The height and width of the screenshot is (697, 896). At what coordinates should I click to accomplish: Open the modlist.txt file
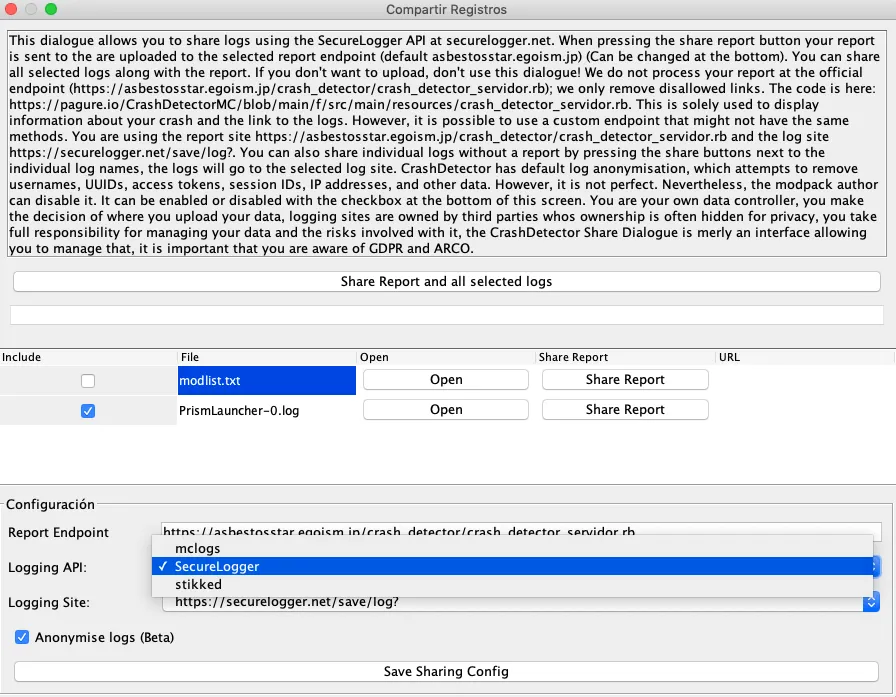click(445, 380)
